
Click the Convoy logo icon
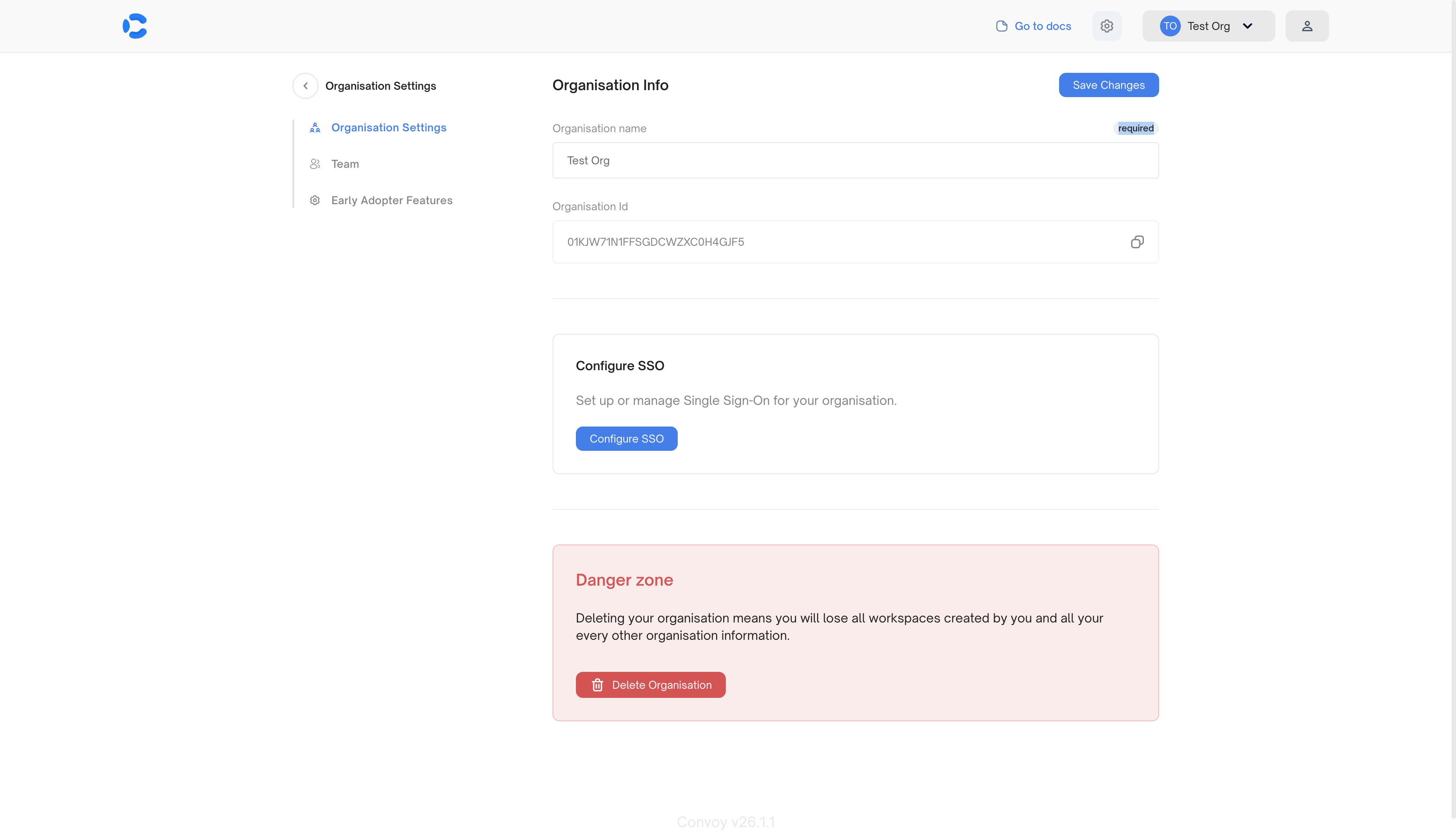[135, 26]
